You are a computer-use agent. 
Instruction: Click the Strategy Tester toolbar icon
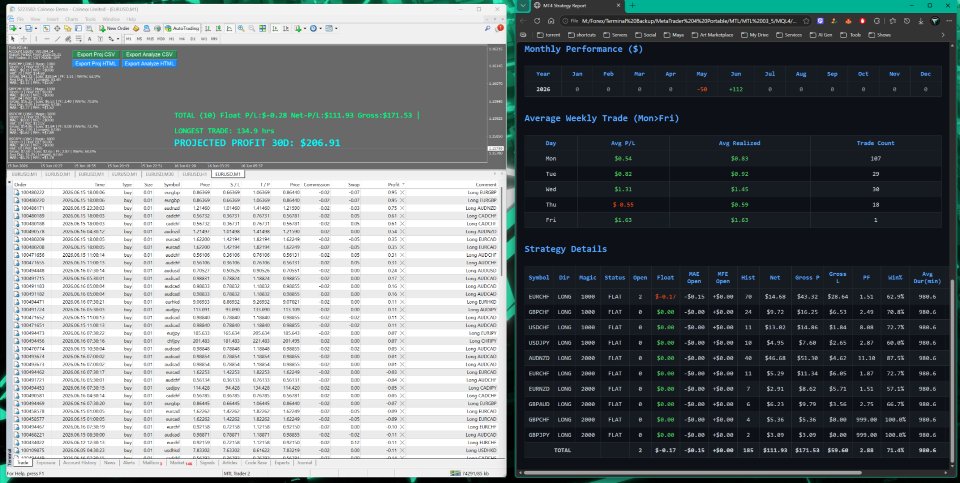click(x=89, y=28)
